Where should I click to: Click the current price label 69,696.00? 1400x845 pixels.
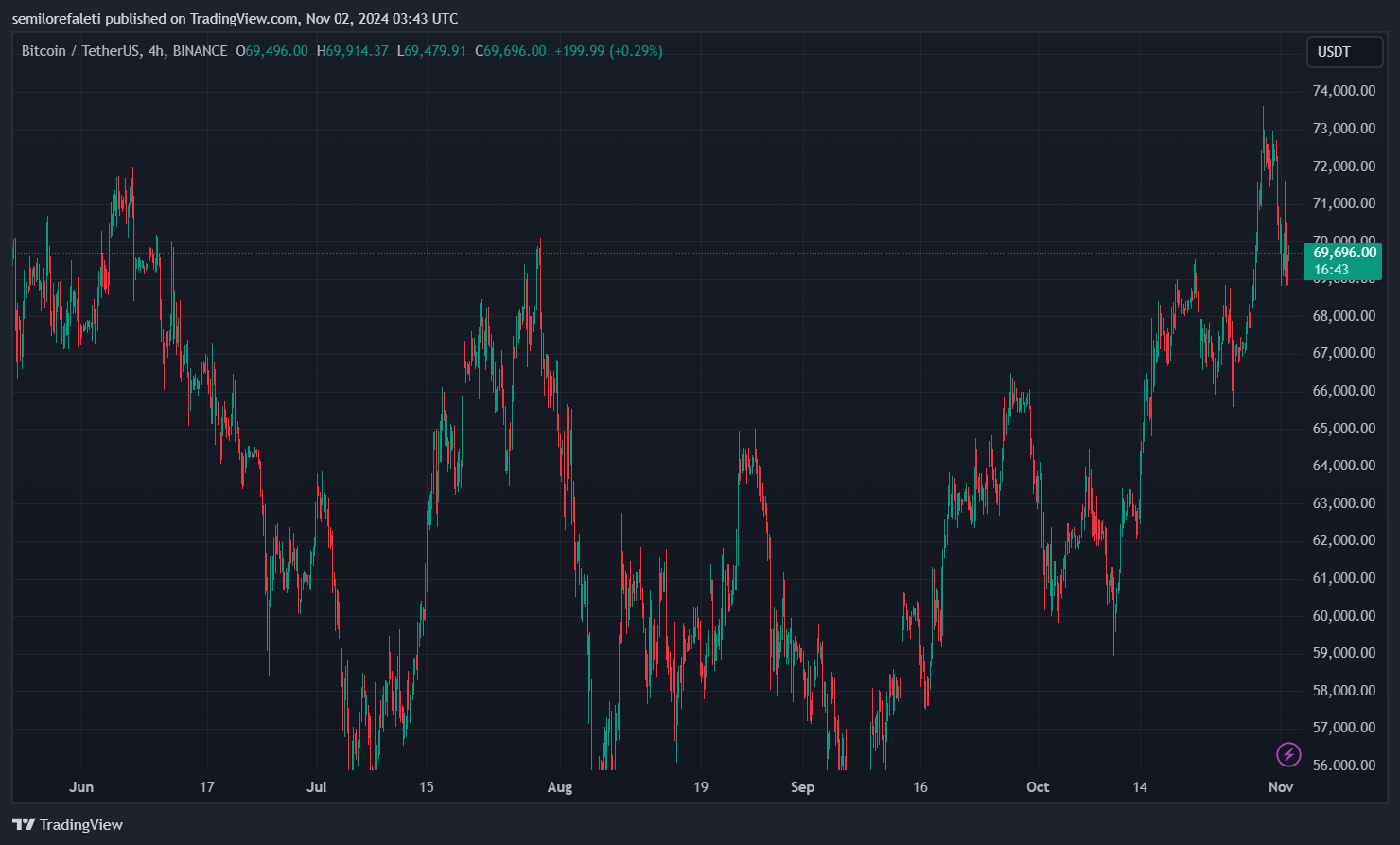(1342, 261)
